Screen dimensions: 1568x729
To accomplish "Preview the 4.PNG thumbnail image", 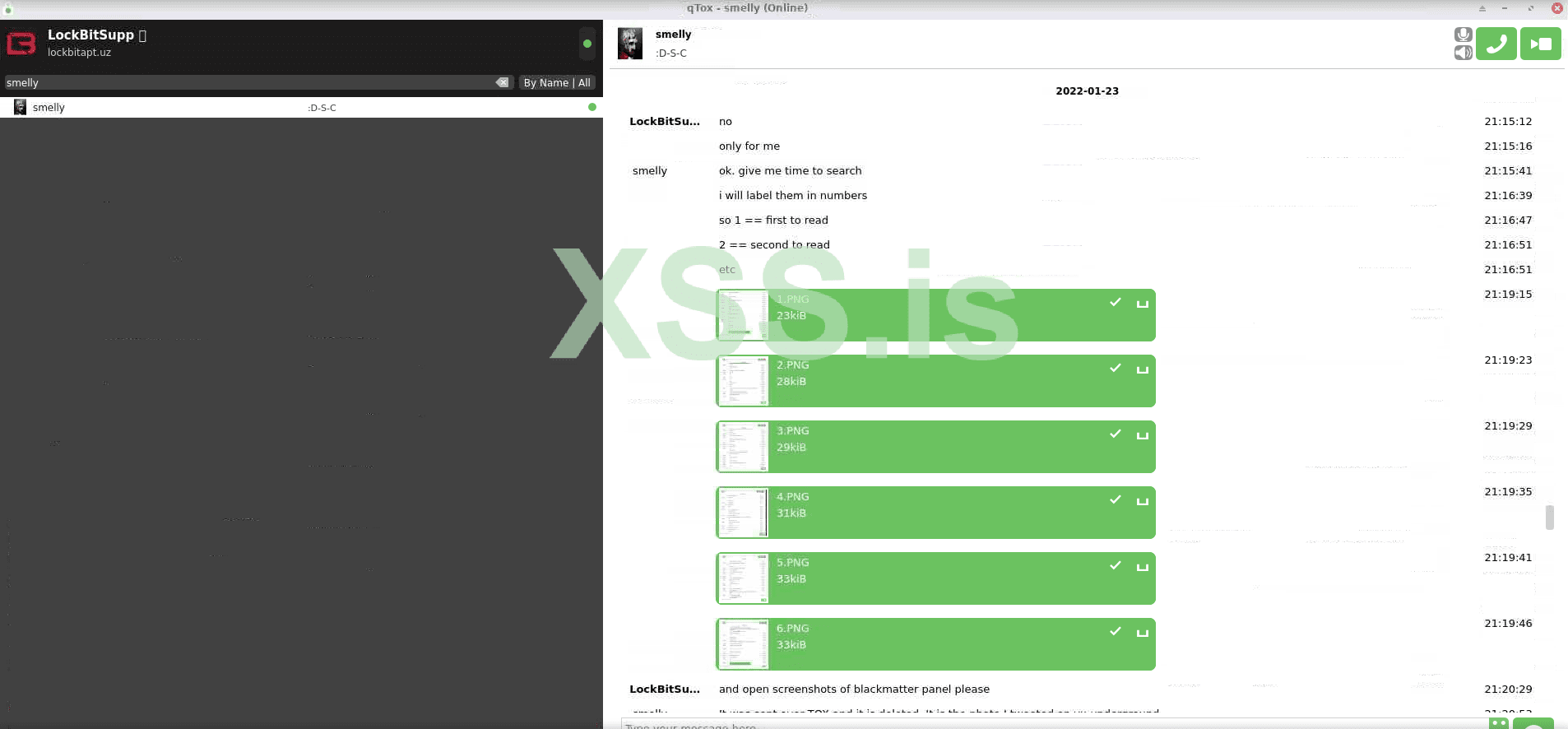I will click(743, 513).
